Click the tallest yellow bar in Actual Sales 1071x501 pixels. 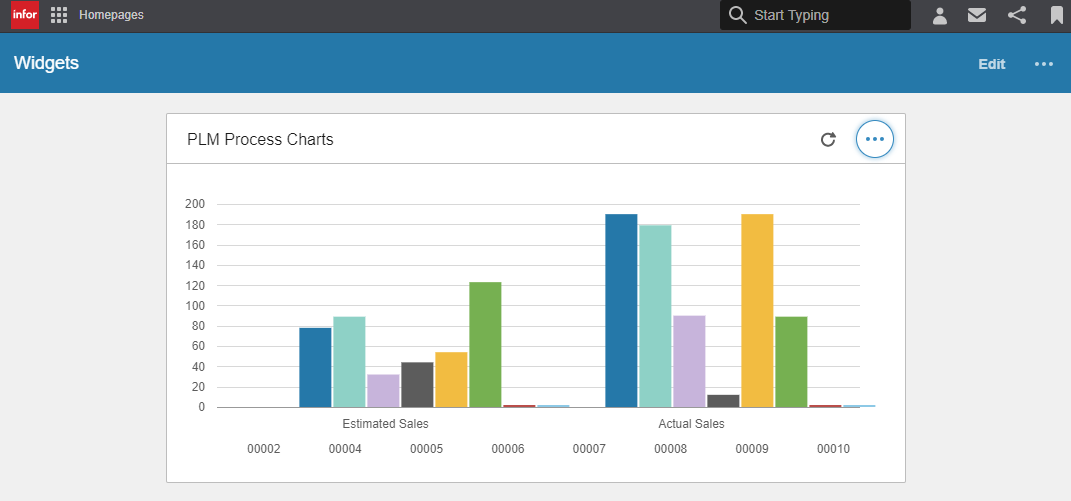pos(757,310)
